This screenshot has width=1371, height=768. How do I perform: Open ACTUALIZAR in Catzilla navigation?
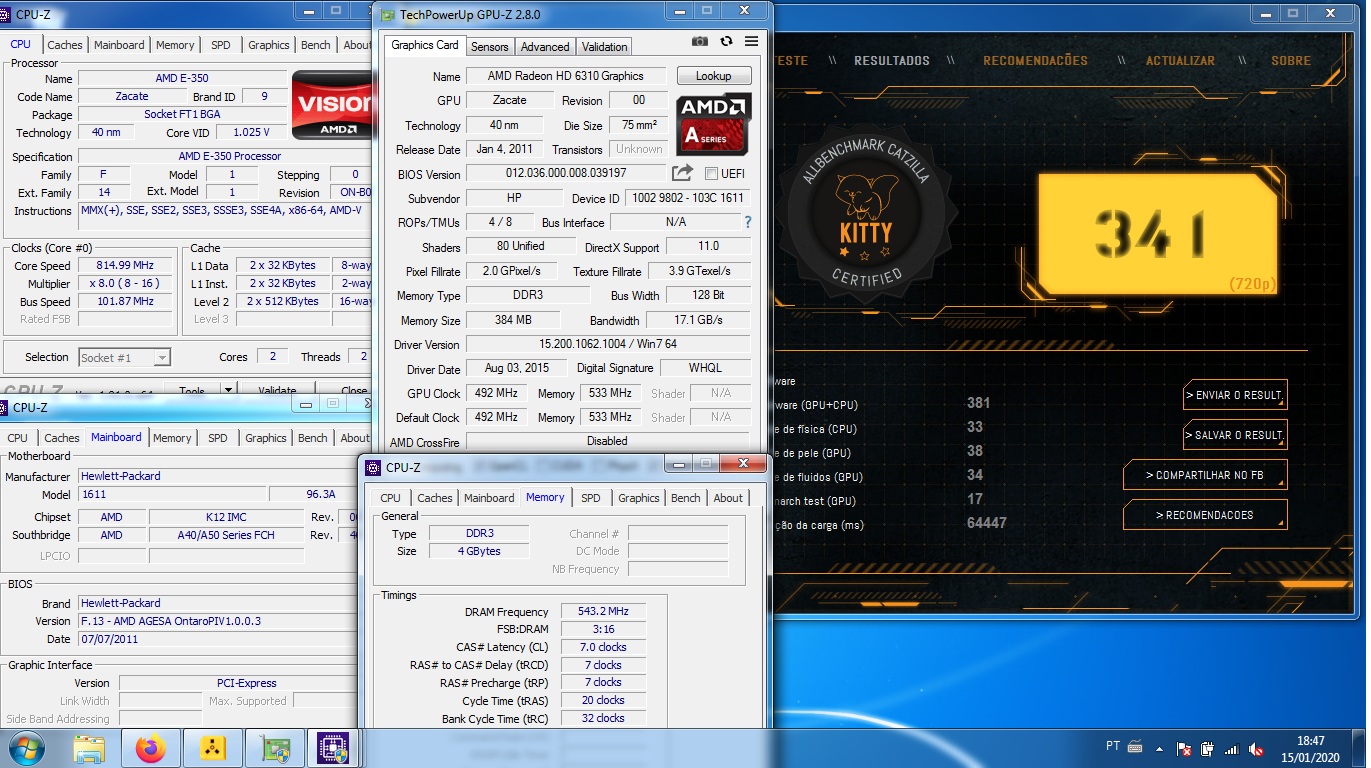(x=1180, y=61)
